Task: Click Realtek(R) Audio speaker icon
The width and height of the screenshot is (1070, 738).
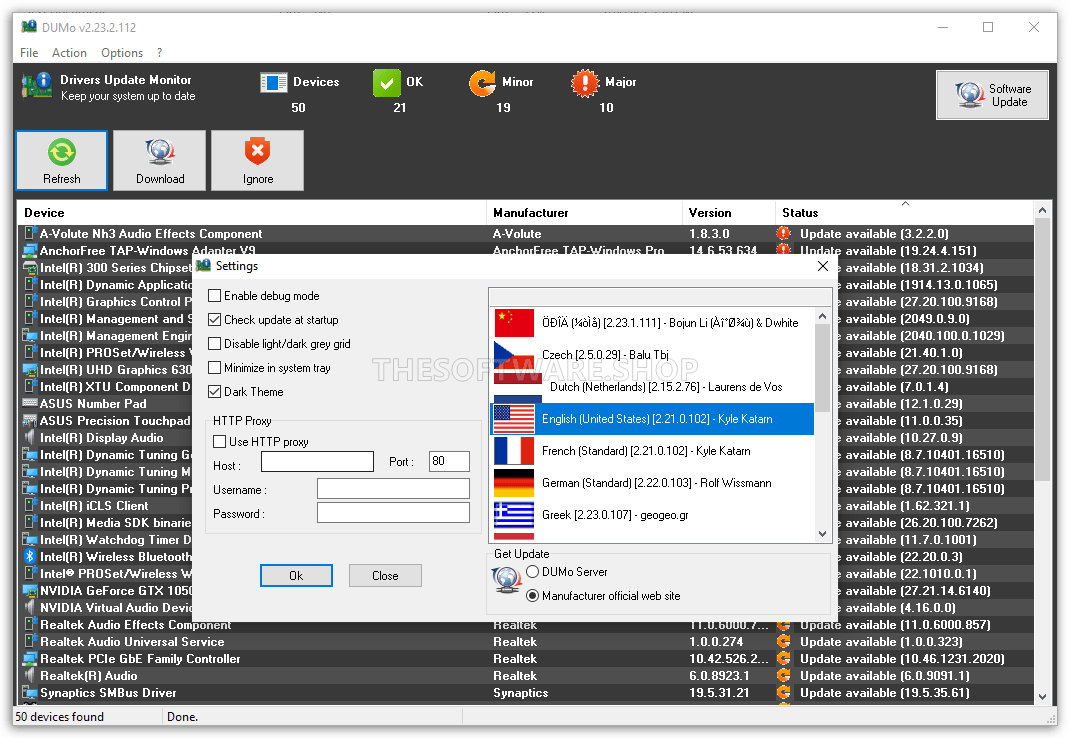Action: click(x=30, y=675)
